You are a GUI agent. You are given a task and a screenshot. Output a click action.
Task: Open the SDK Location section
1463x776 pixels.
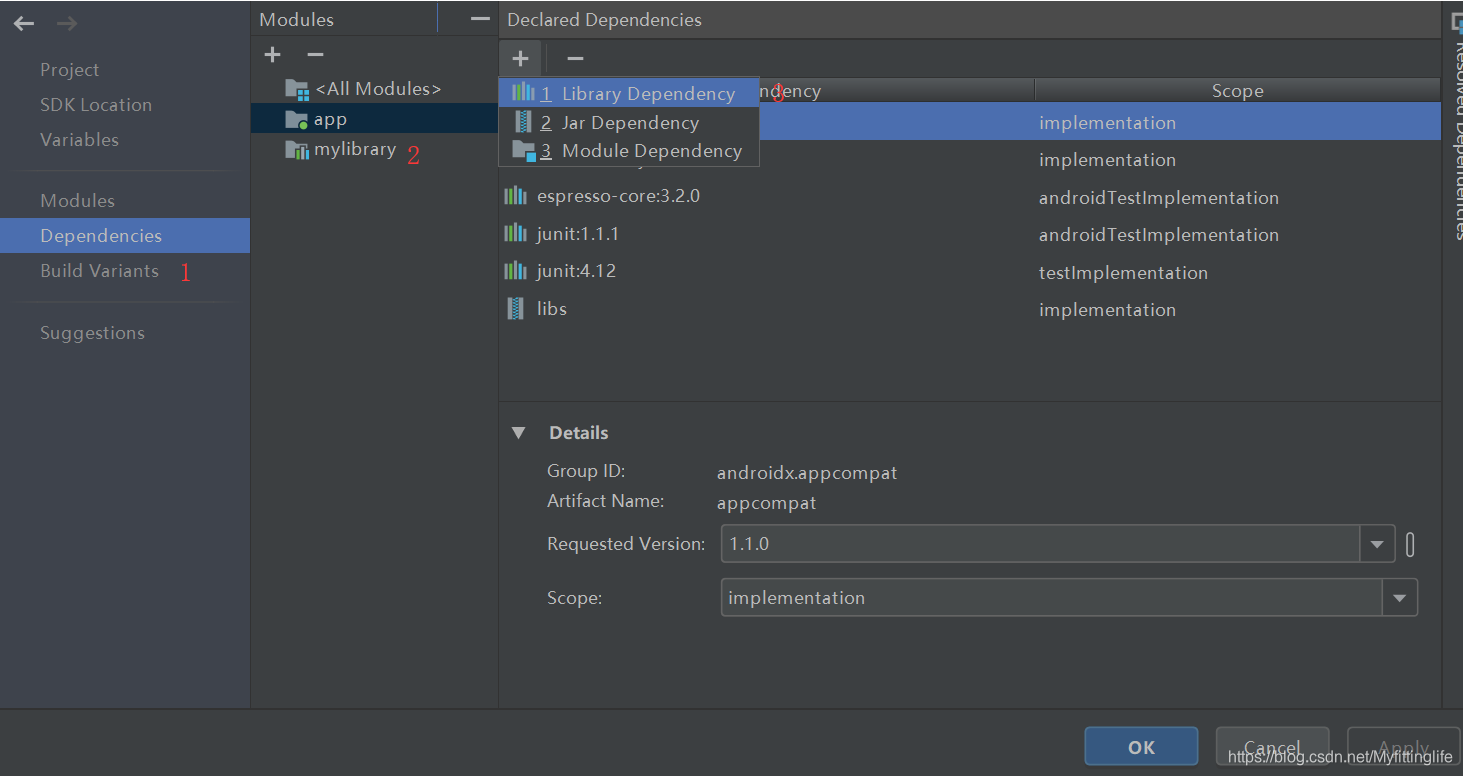click(96, 105)
